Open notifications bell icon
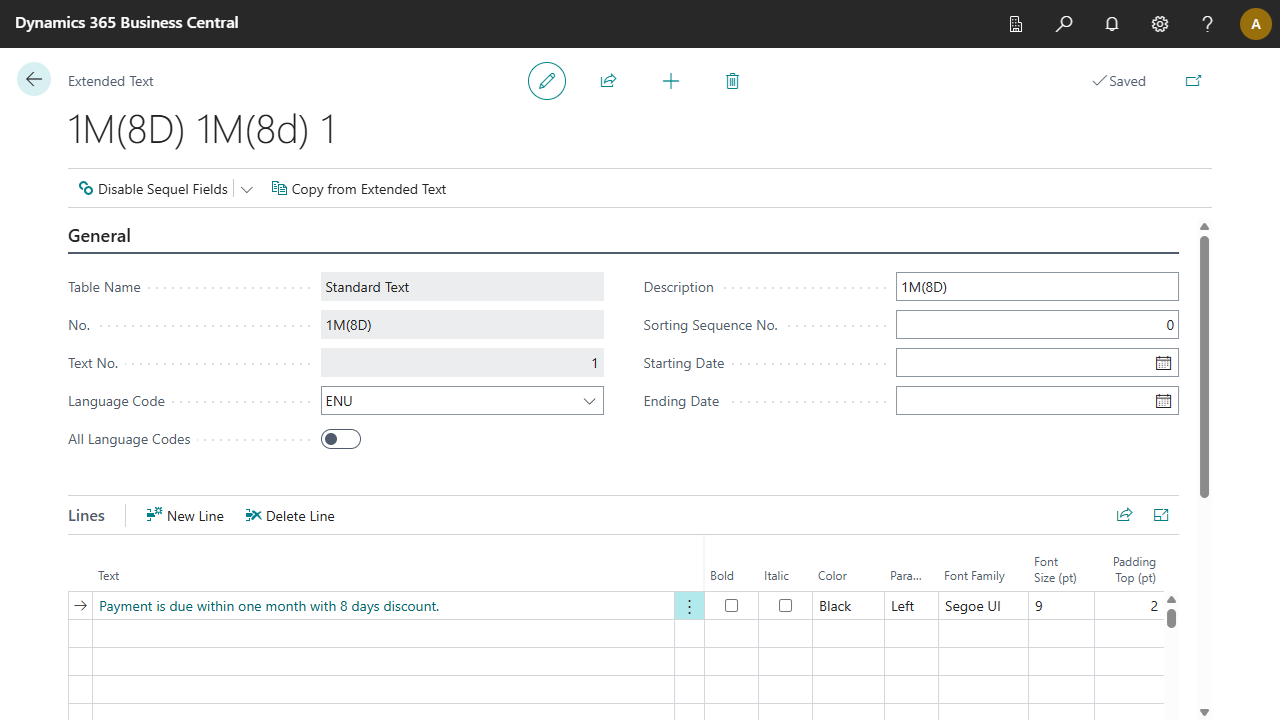Image resolution: width=1280 pixels, height=720 pixels. 1112,24
